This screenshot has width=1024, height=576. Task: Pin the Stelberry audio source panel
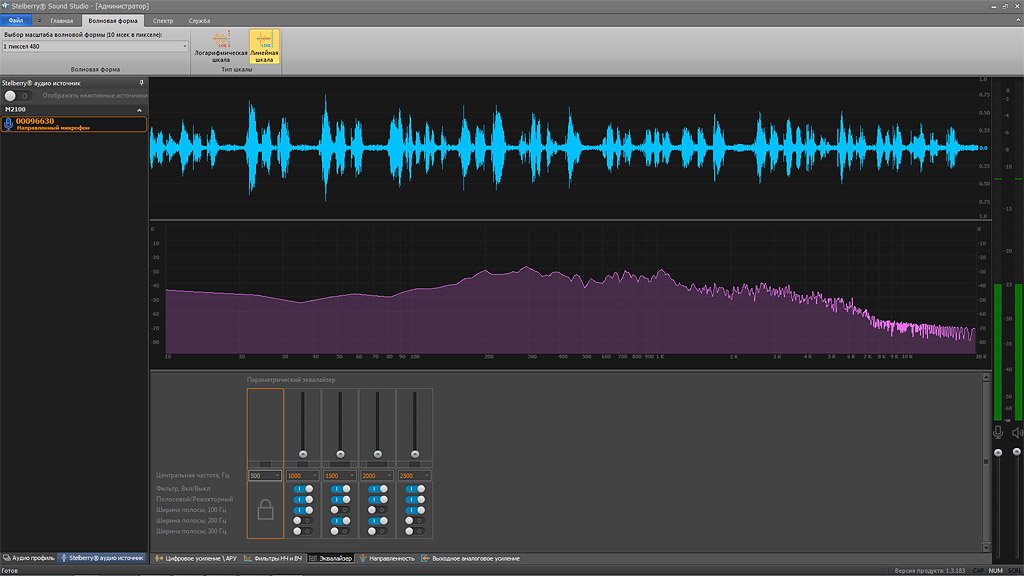pos(141,82)
